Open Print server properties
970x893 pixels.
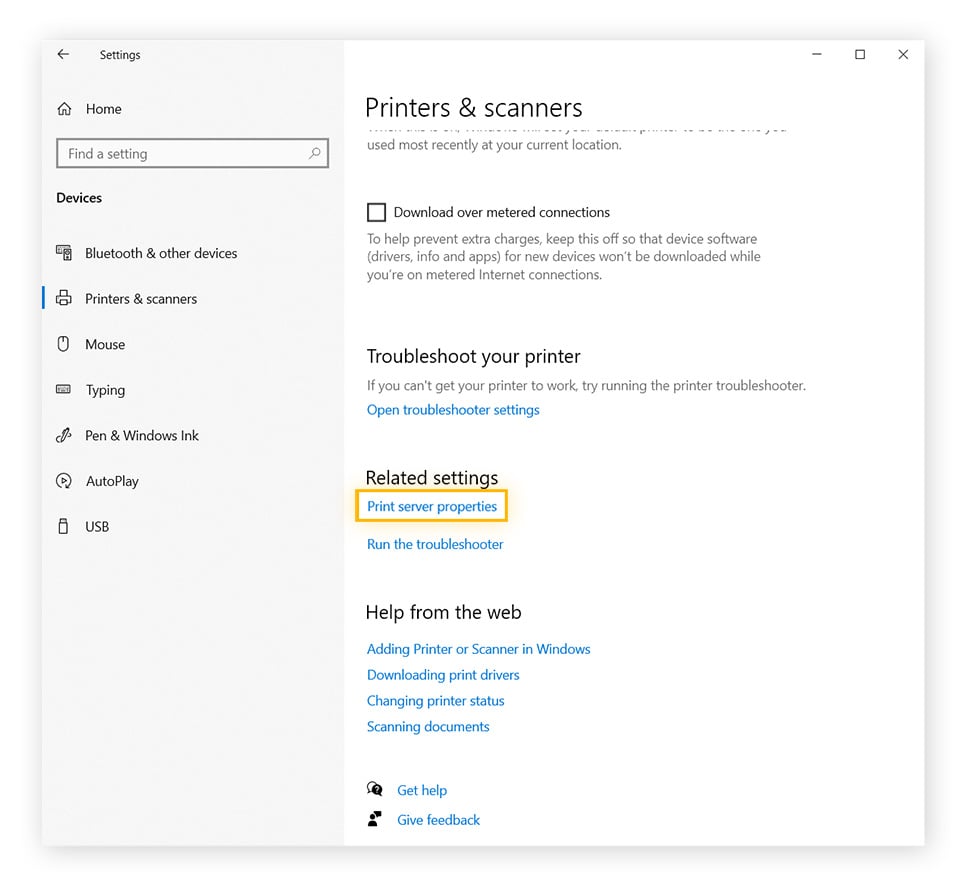tap(431, 506)
